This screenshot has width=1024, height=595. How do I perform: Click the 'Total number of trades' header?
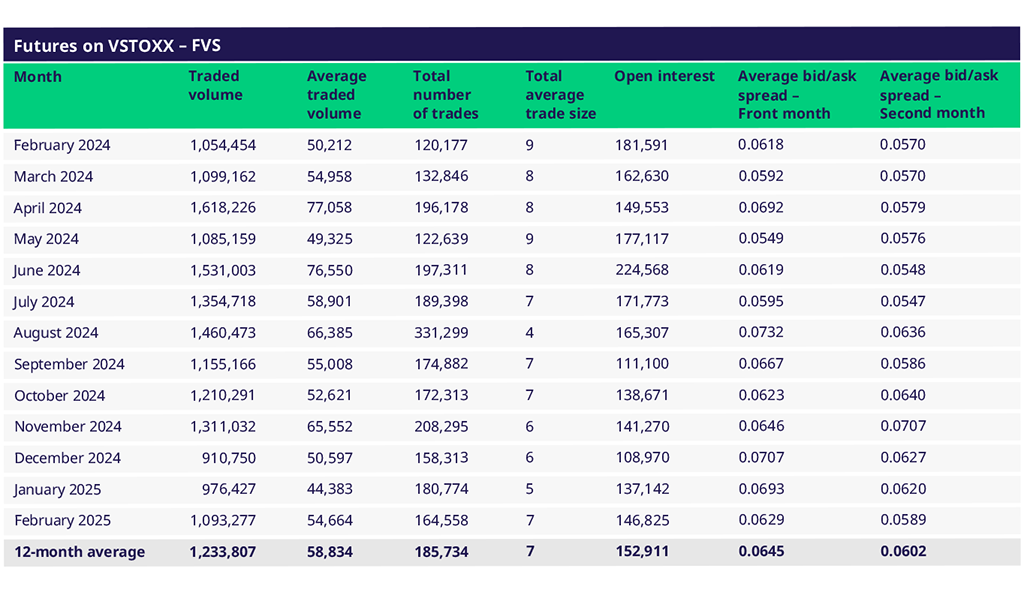445,95
